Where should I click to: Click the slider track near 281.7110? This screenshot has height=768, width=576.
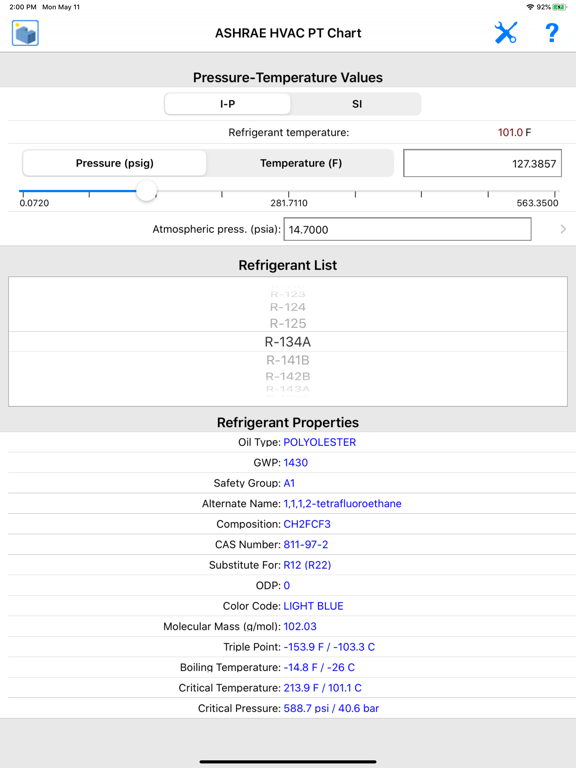pos(288,192)
